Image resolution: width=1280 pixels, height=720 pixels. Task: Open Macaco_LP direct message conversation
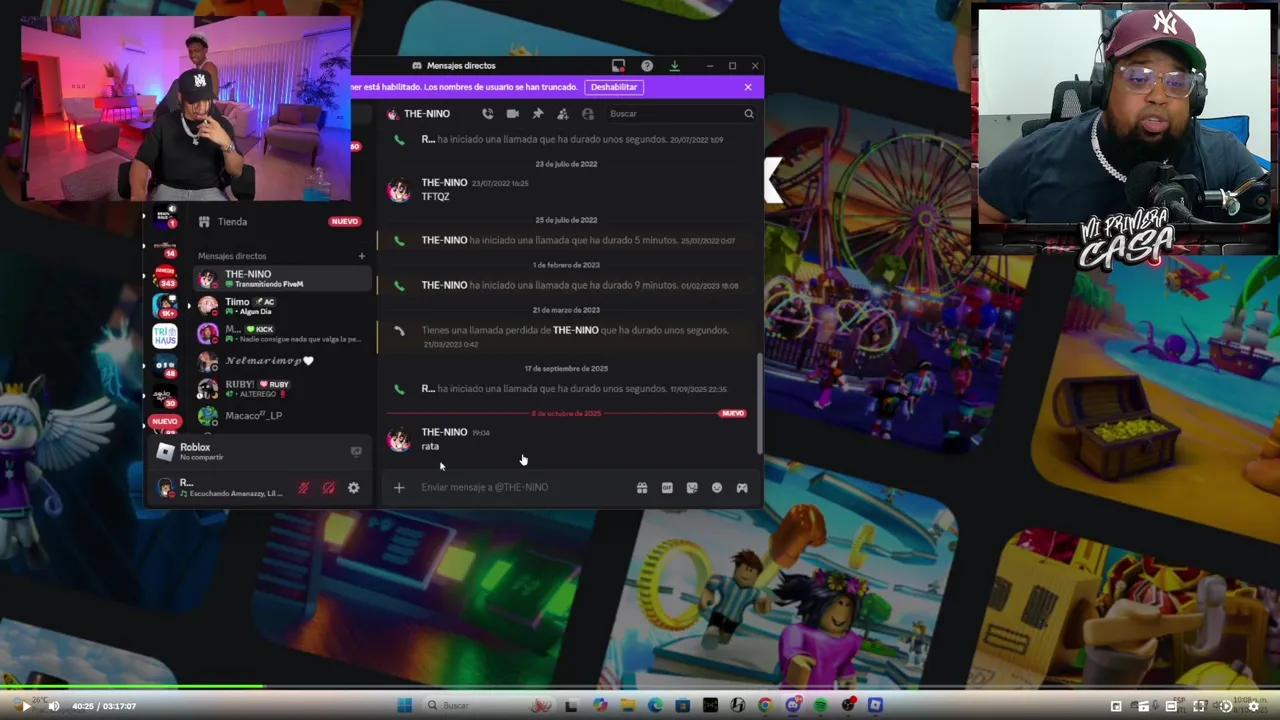coord(282,416)
